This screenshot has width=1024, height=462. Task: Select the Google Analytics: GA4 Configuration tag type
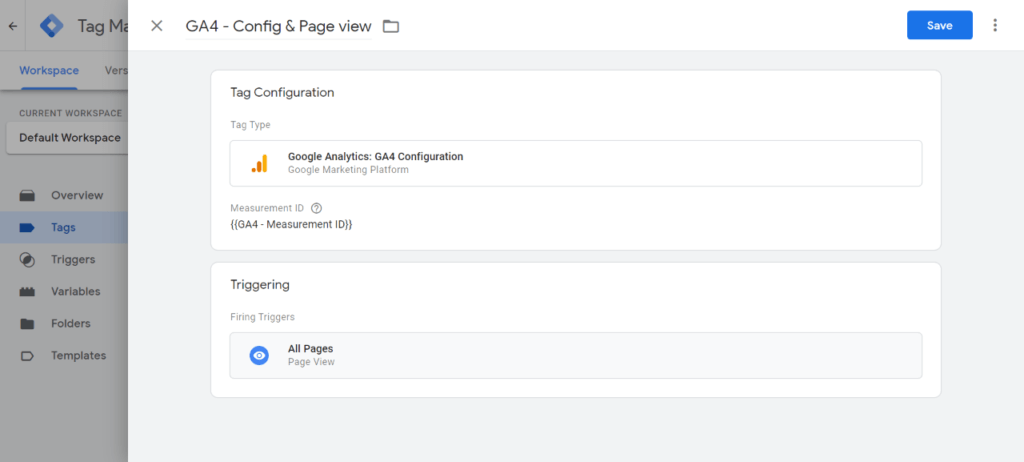pyautogui.click(x=575, y=163)
